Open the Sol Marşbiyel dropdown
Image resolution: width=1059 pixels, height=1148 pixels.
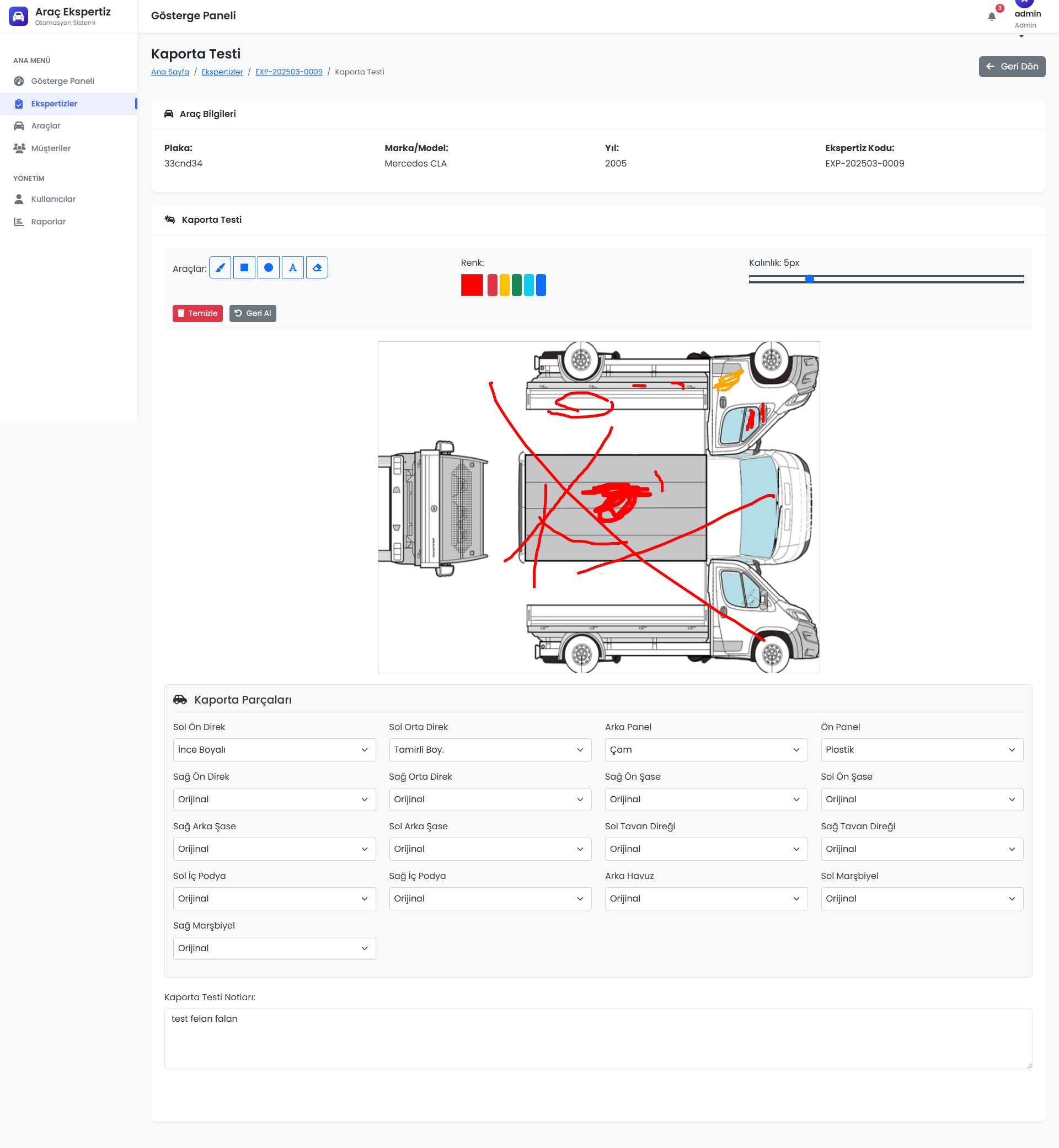pyautogui.click(x=922, y=899)
